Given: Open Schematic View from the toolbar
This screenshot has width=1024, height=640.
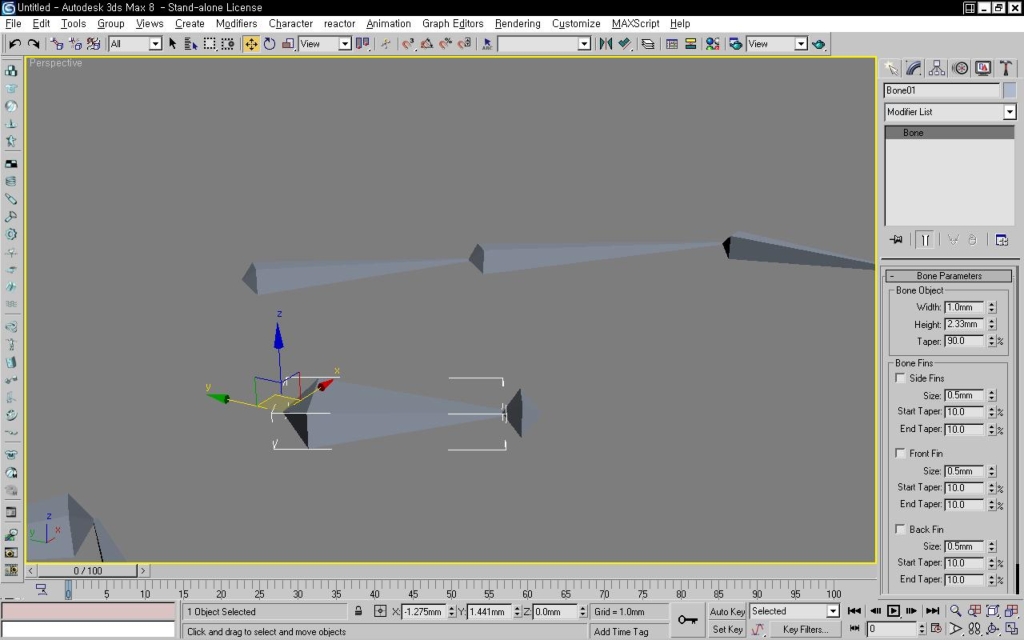Looking at the screenshot, I should (690, 44).
